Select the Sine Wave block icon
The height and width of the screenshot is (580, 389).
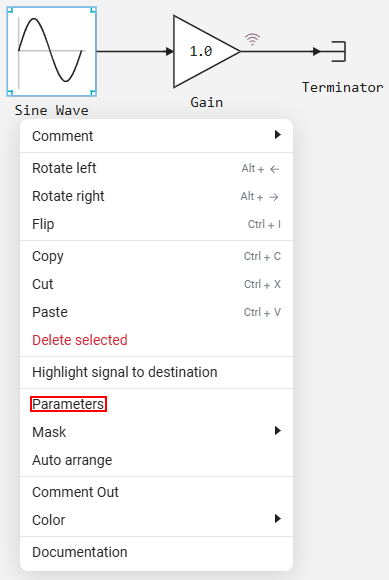pyautogui.click(x=52, y=51)
